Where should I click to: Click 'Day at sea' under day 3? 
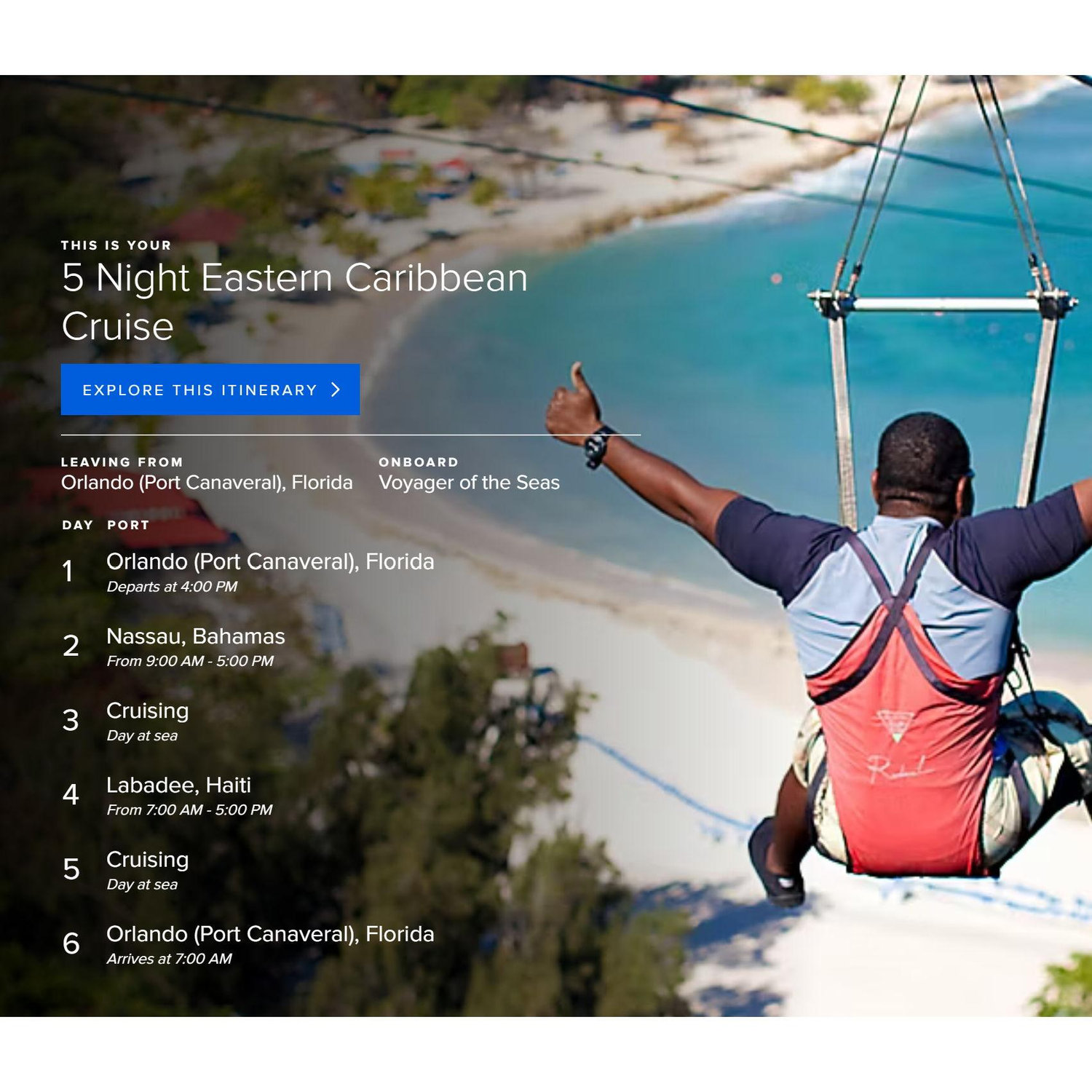(142, 735)
